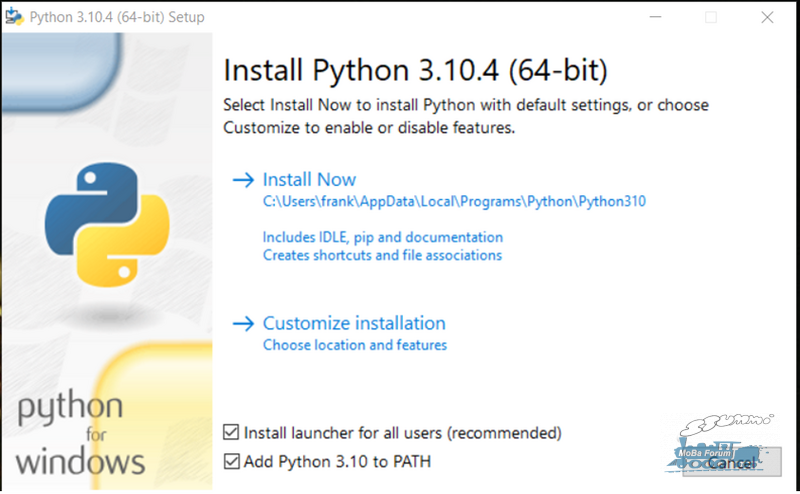Click the Install launcher for all users label text

[403, 433]
